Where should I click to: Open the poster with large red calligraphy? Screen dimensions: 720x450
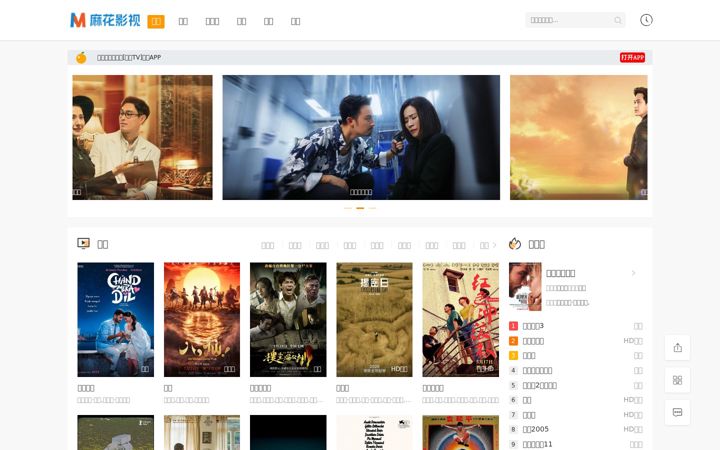point(461,320)
